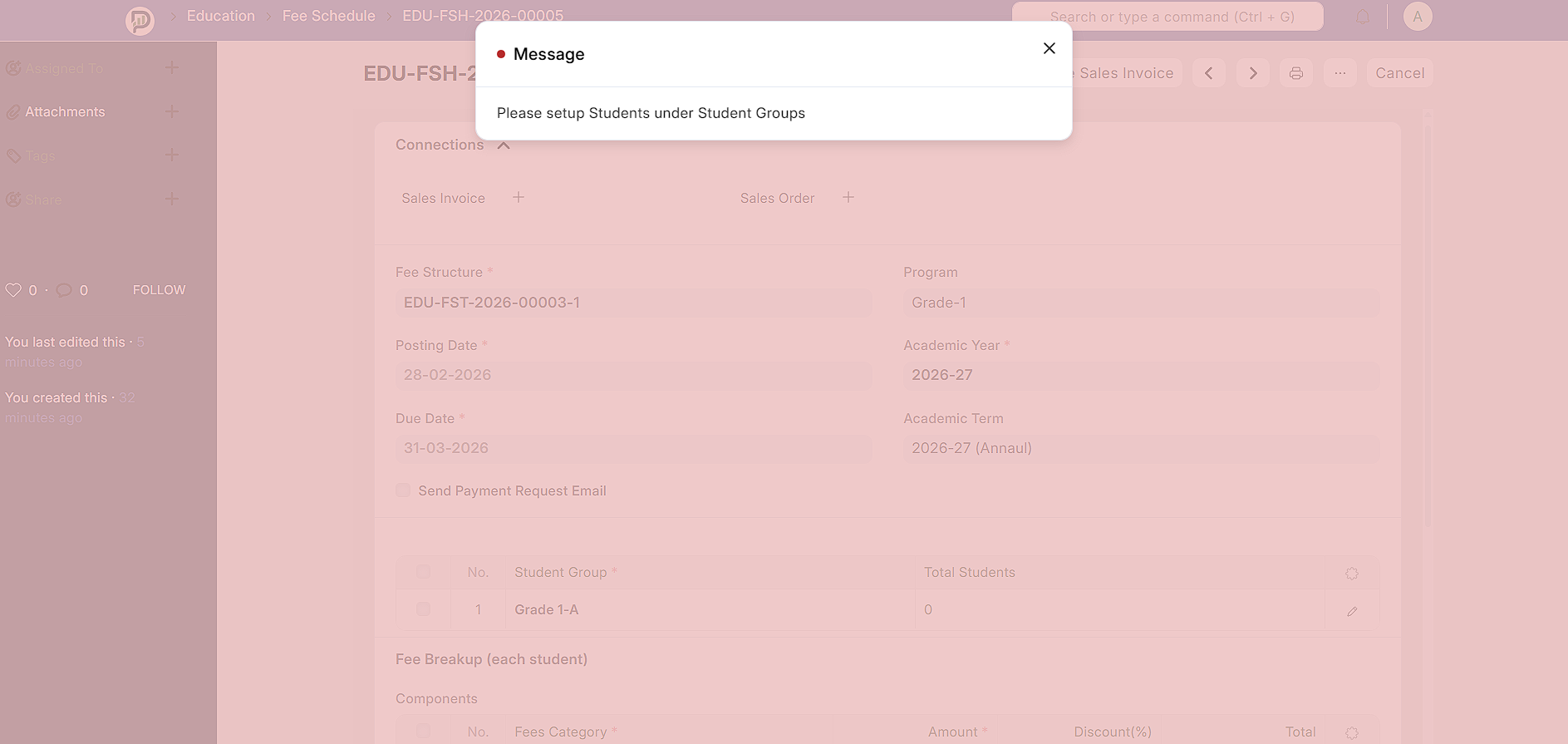
Task: Close the Message dialog
Action: coord(1049,48)
